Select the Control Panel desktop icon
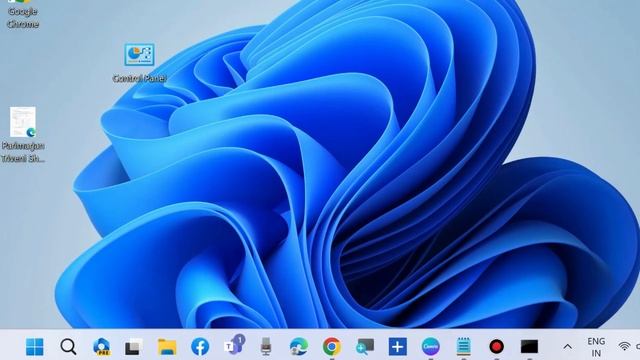This screenshot has width=640, height=360. coord(139,63)
